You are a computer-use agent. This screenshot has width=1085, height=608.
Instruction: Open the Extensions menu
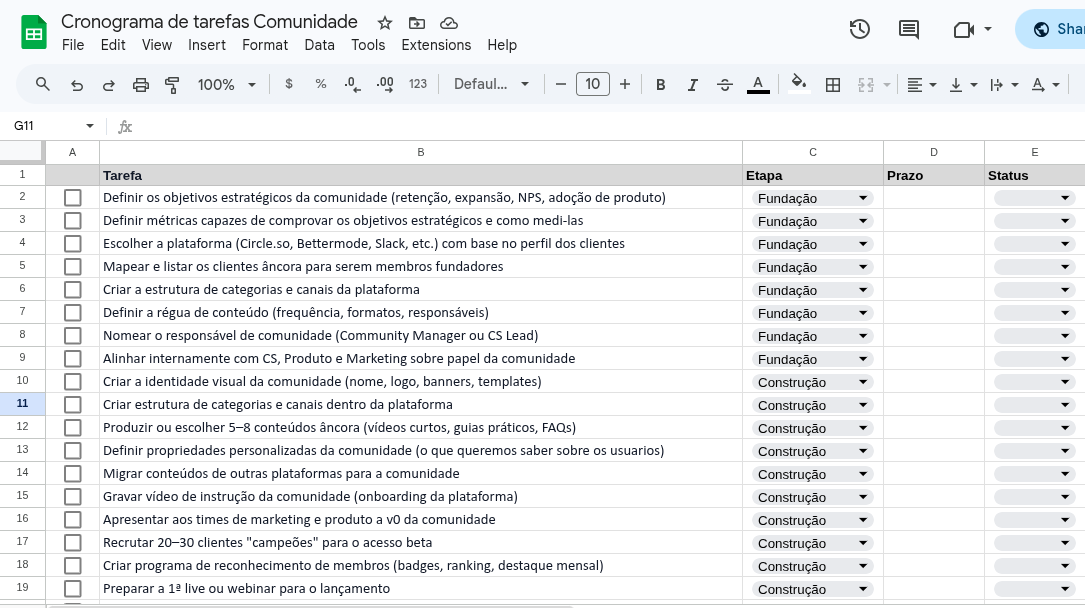coord(436,45)
